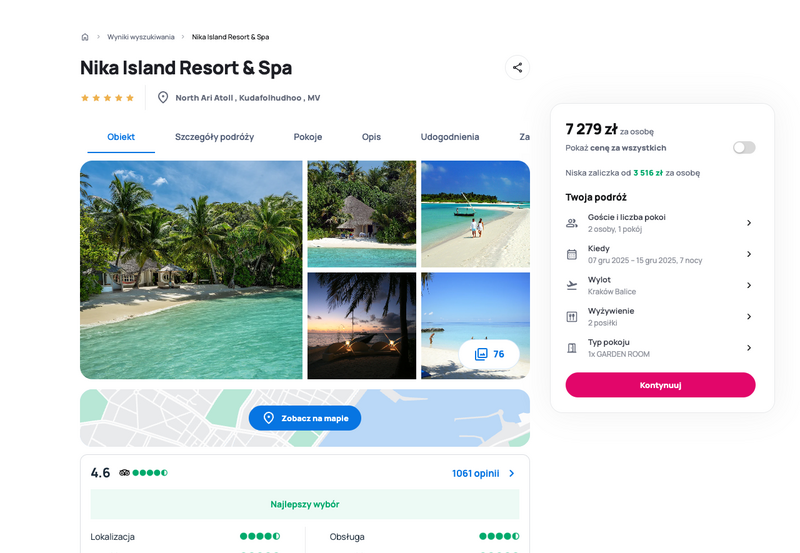Click the Zobacz na mapie button
The height and width of the screenshot is (553, 800).
pyautogui.click(x=305, y=418)
